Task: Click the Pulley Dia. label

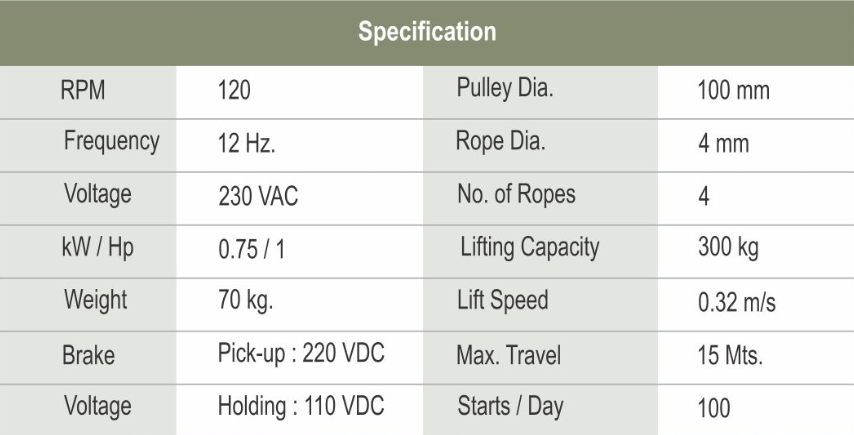Action: coord(505,89)
